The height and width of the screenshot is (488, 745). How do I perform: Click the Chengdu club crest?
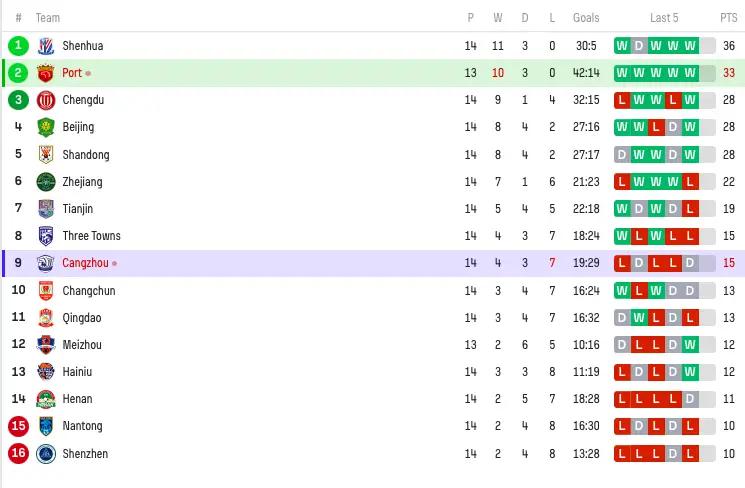point(46,100)
